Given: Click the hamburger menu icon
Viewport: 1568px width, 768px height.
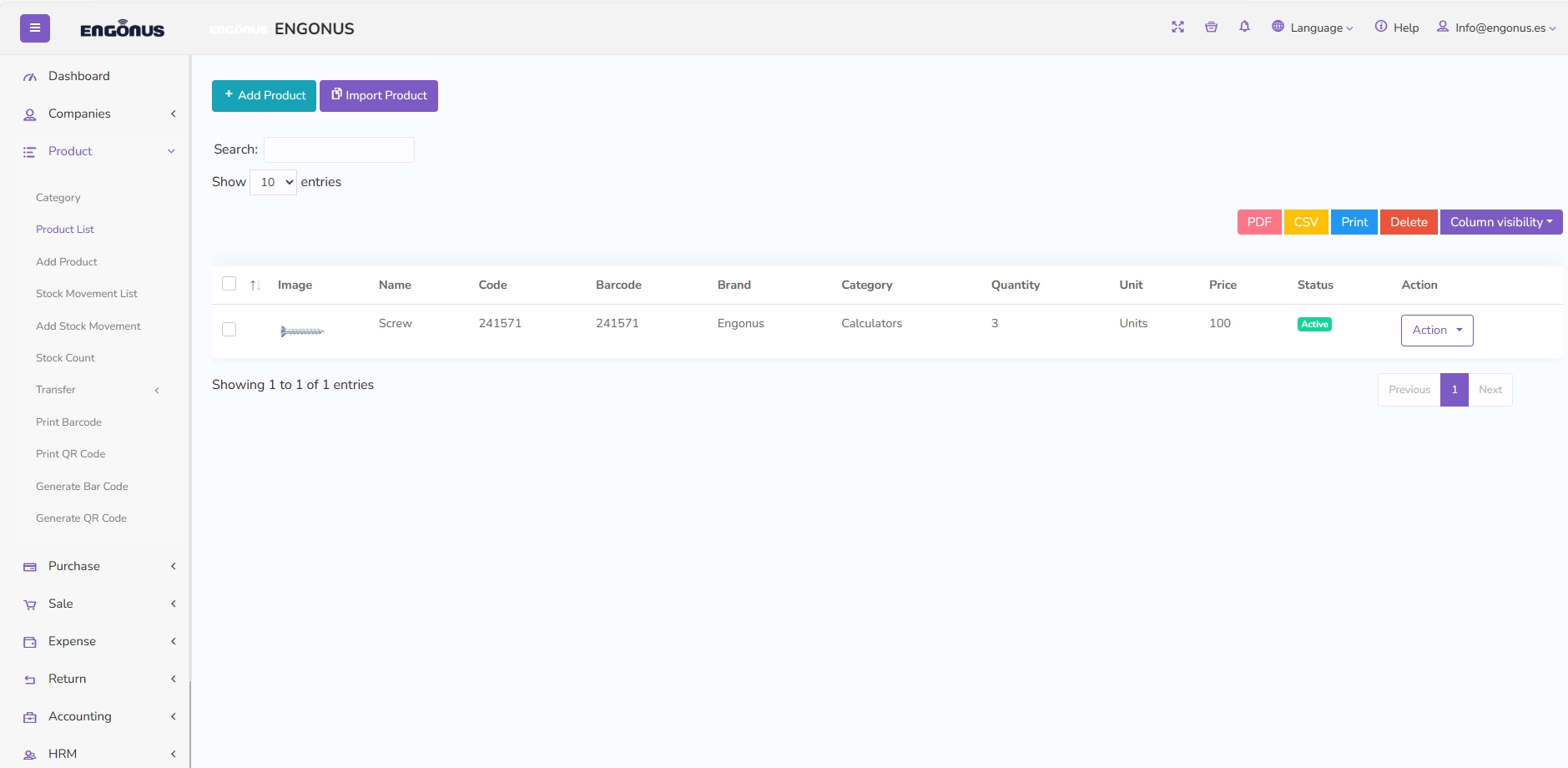Looking at the screenshot, I should pos(35,28).
